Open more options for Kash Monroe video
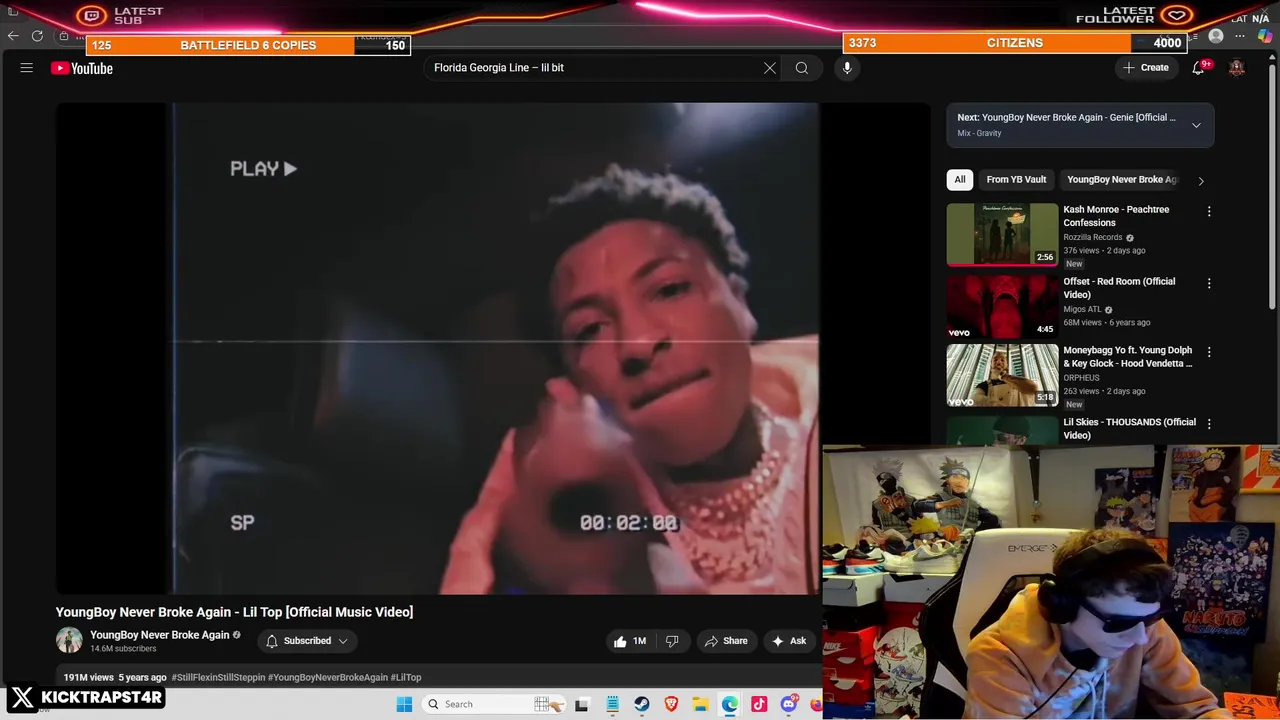Viewport: 1280px width, 720px height. tap(1209, 212)
